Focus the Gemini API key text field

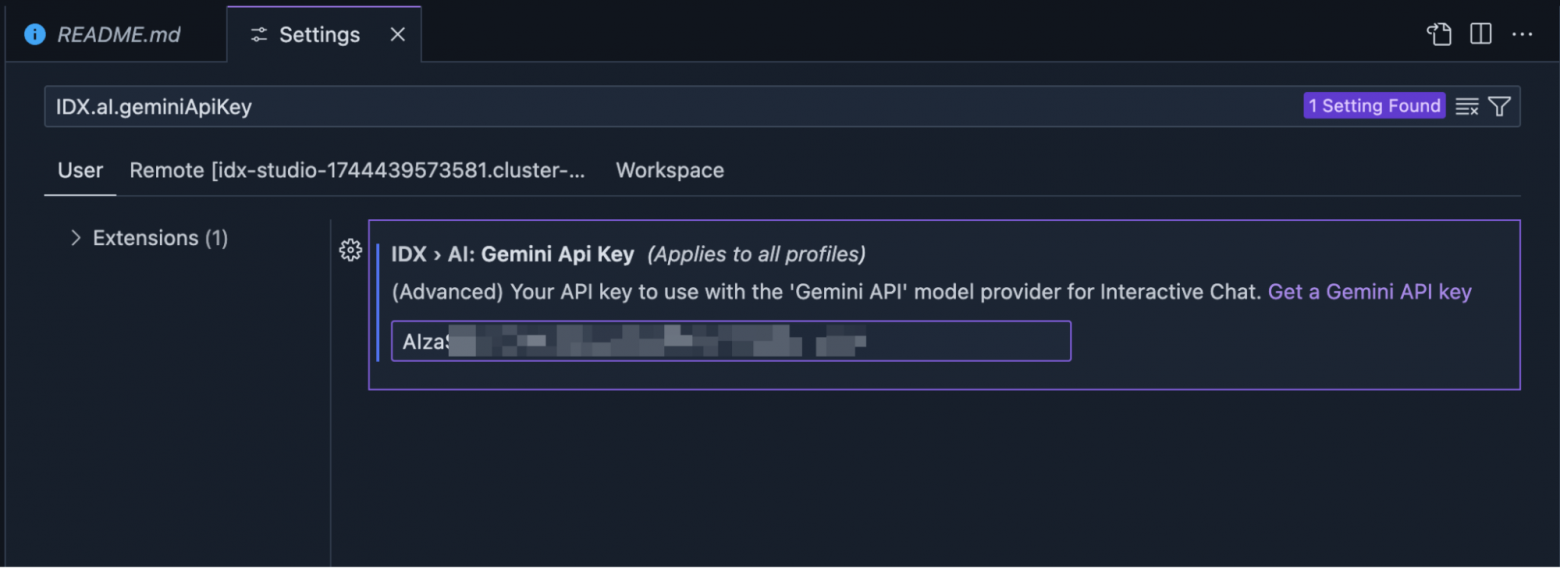(730, 341)
